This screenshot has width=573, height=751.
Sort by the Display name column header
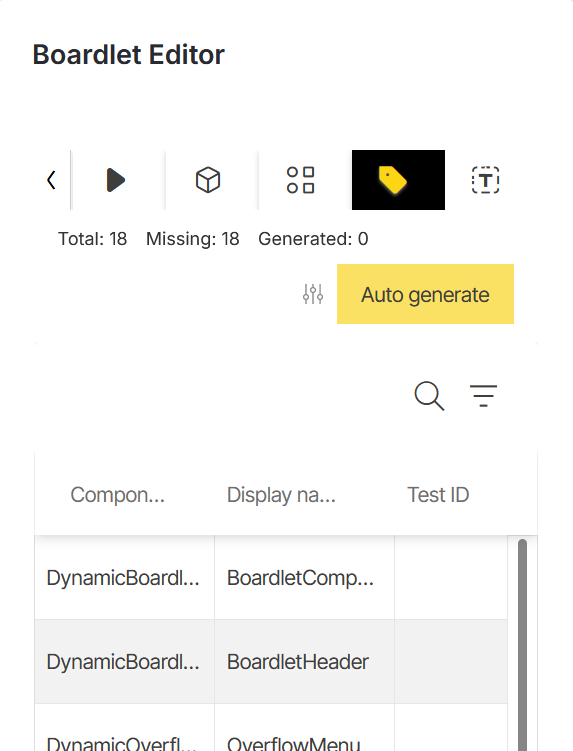click(281, 495)
